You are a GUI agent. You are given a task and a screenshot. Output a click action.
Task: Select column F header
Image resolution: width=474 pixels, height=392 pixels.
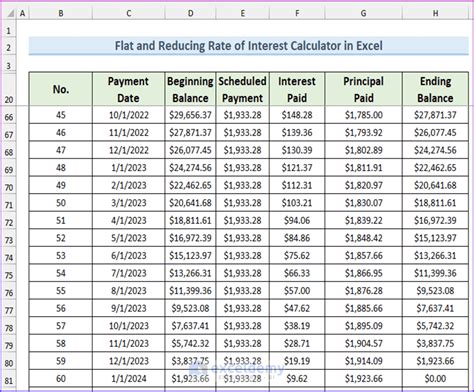[x=297, y=13]
